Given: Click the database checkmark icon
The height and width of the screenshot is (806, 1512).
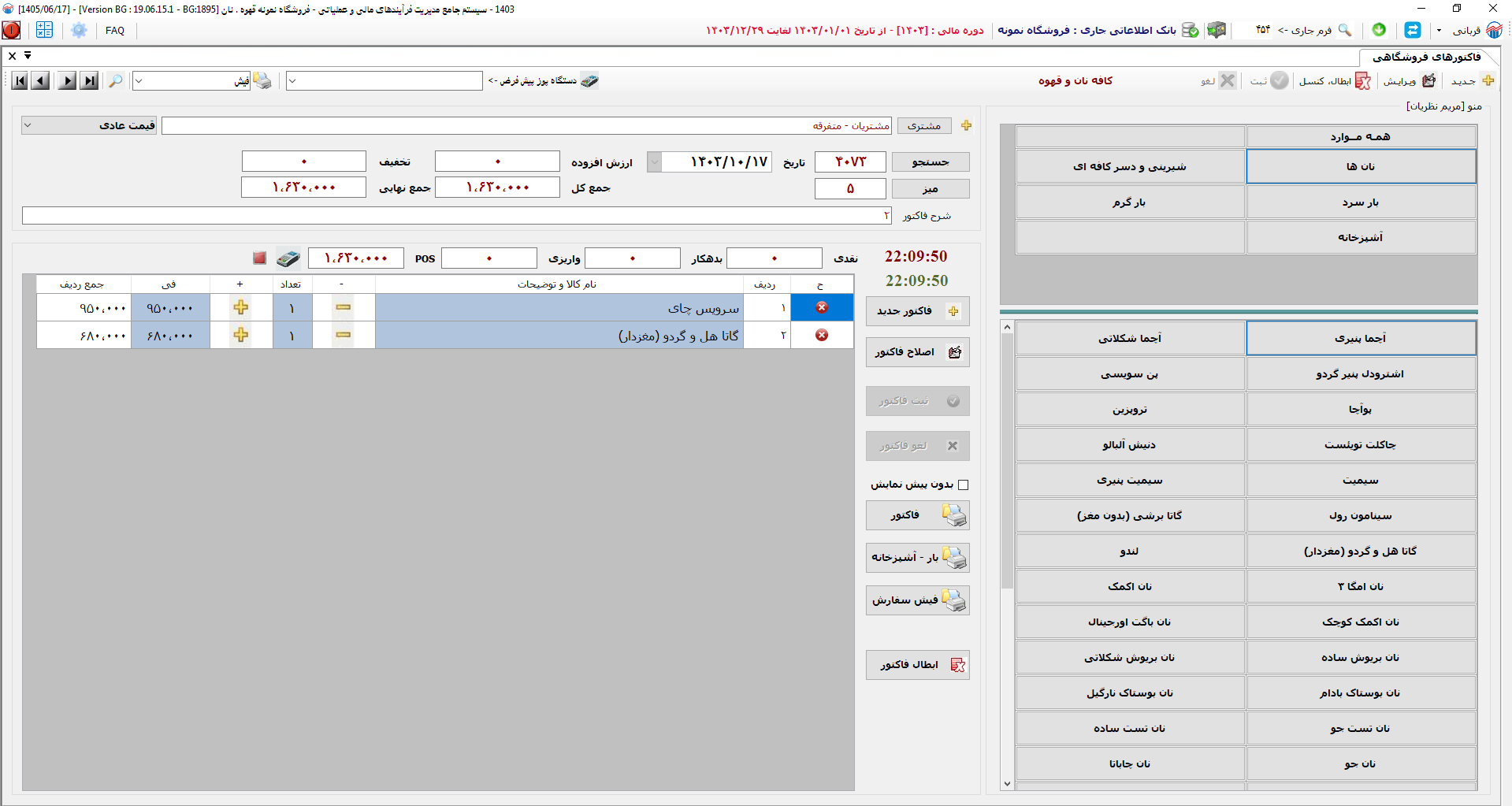Looking at the screenshot, I should (1191, 30).
